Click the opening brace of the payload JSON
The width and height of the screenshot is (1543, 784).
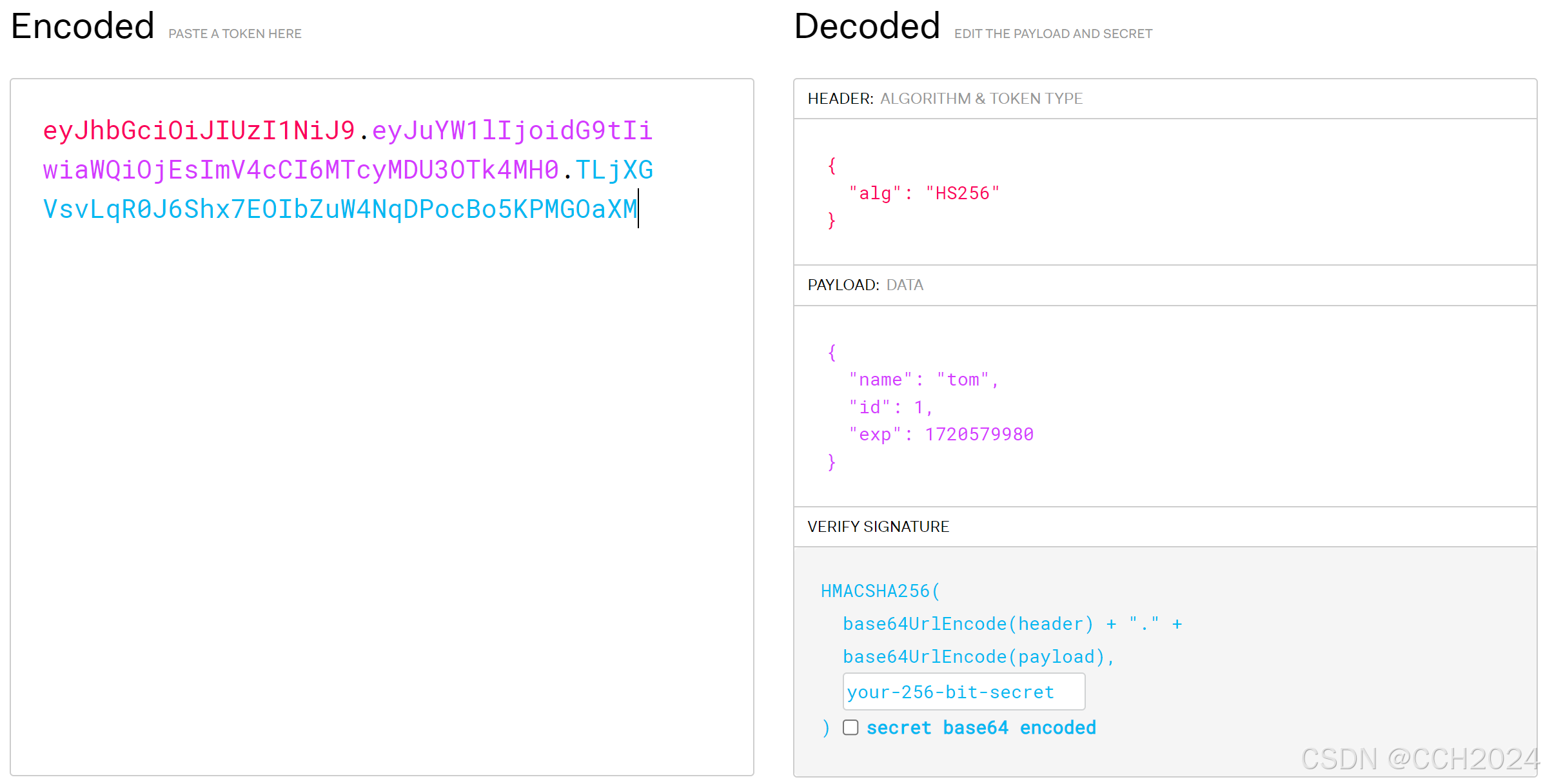(832, 353)
